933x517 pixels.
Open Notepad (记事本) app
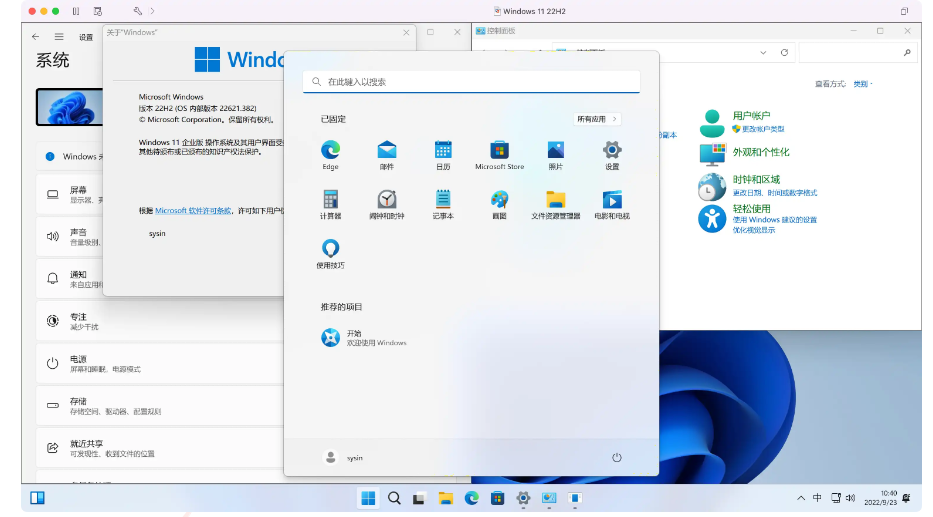click(x=443, y=204)
